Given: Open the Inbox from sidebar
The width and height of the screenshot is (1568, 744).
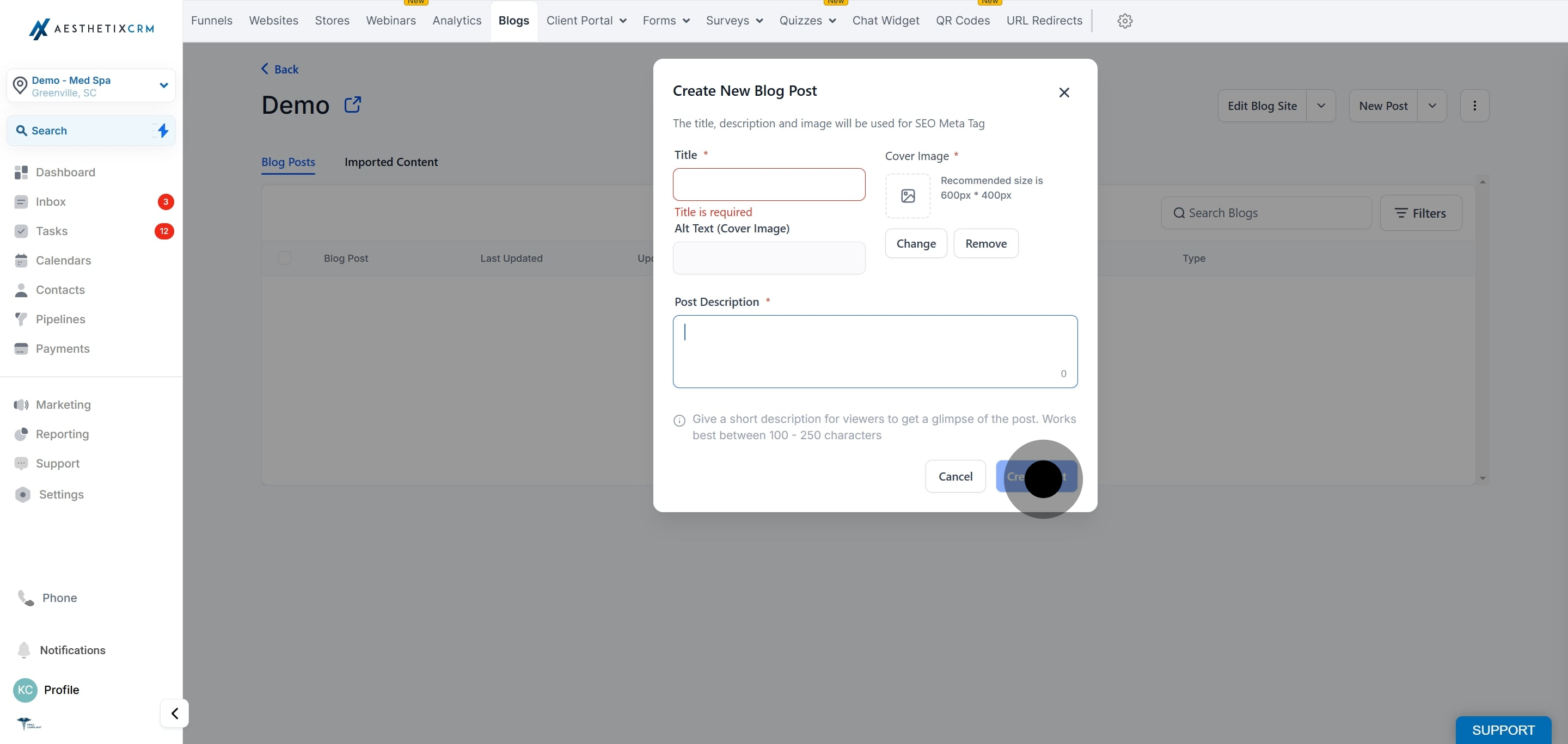Looking at the screenshot, I should 51,201.
